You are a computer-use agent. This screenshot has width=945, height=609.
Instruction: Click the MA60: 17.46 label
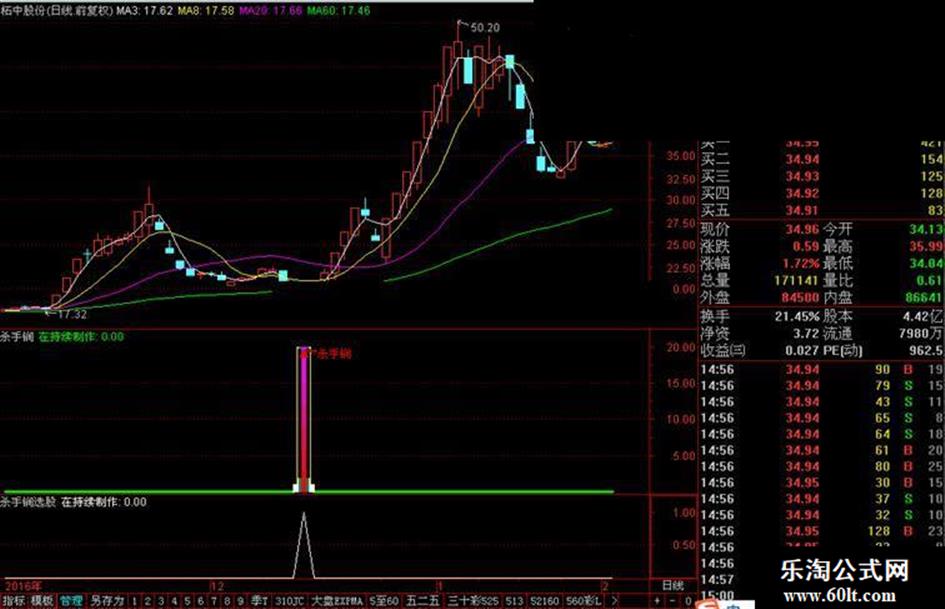(339, 10)
